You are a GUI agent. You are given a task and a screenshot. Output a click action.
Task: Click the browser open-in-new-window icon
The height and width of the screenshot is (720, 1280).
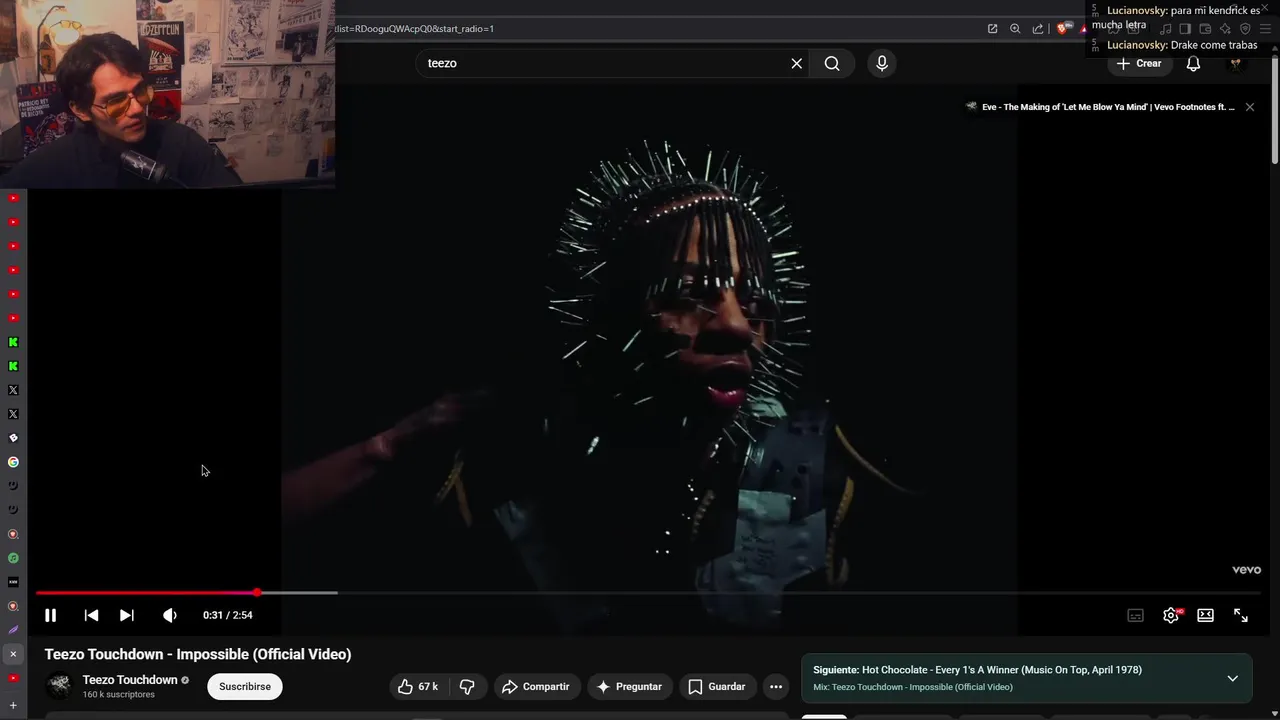click(x=992, y=29)
